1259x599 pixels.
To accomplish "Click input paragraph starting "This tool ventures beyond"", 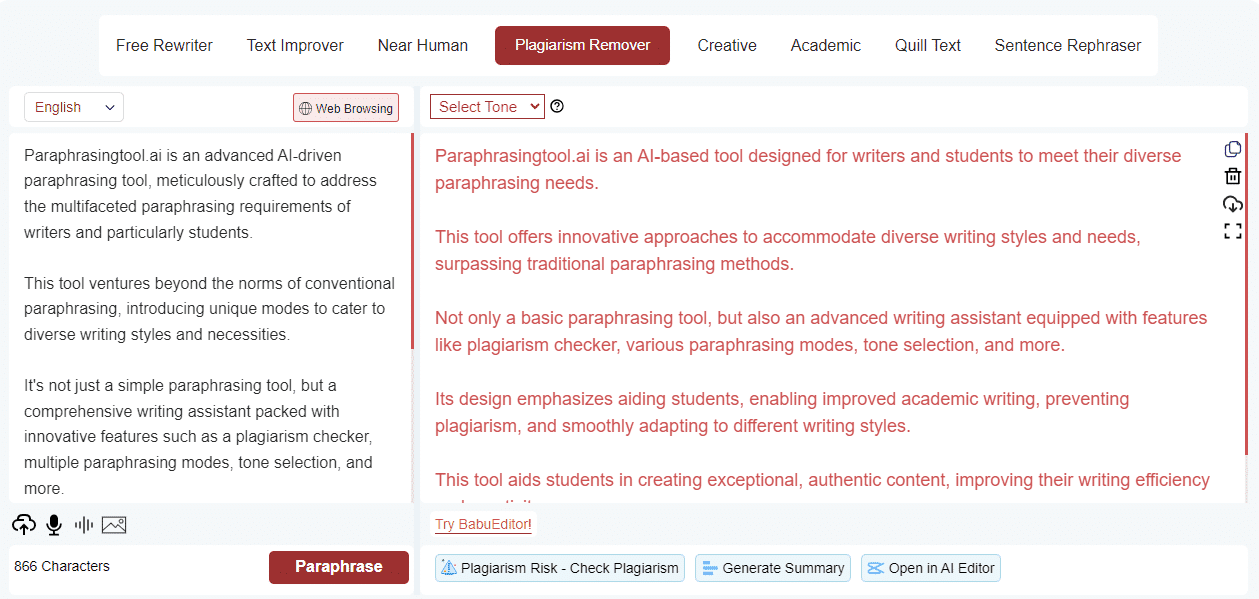I will point(209,309).
